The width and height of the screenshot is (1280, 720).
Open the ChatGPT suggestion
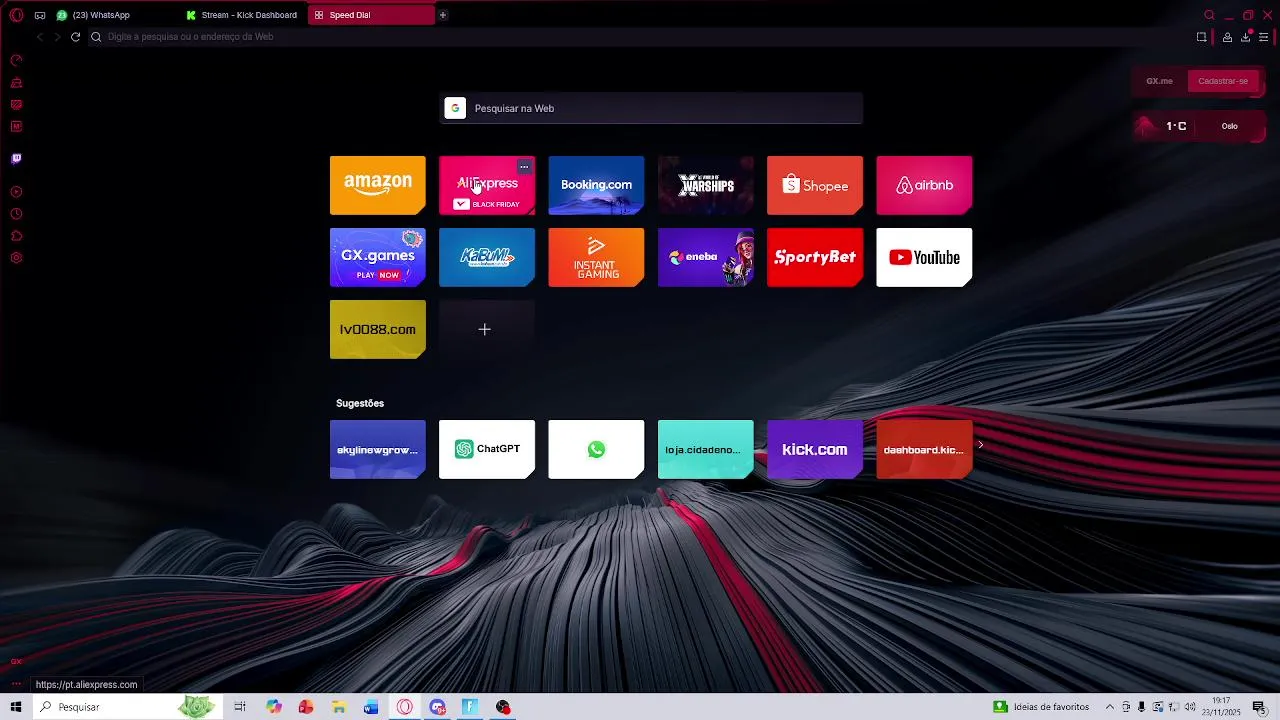487,449
